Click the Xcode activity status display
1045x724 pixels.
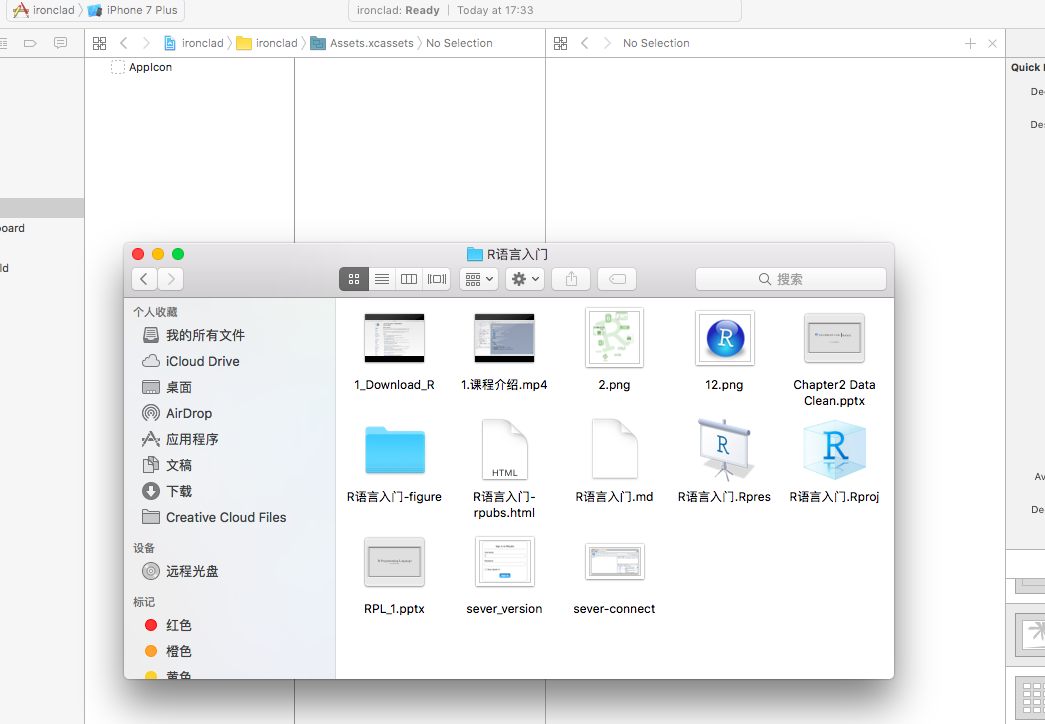coord(544,10)
